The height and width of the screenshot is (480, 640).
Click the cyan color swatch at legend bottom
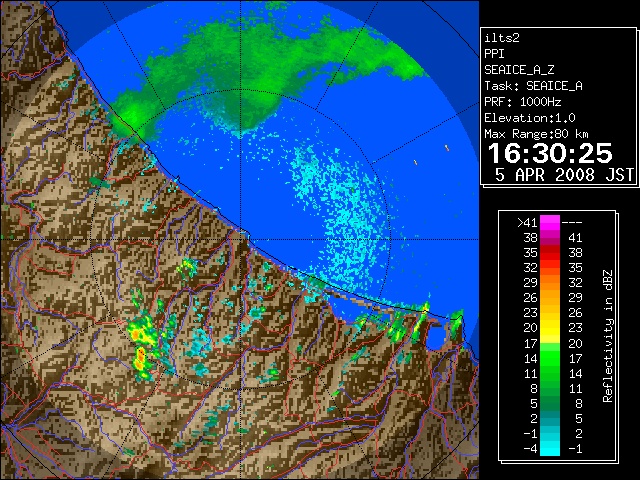tap(550, 449)
